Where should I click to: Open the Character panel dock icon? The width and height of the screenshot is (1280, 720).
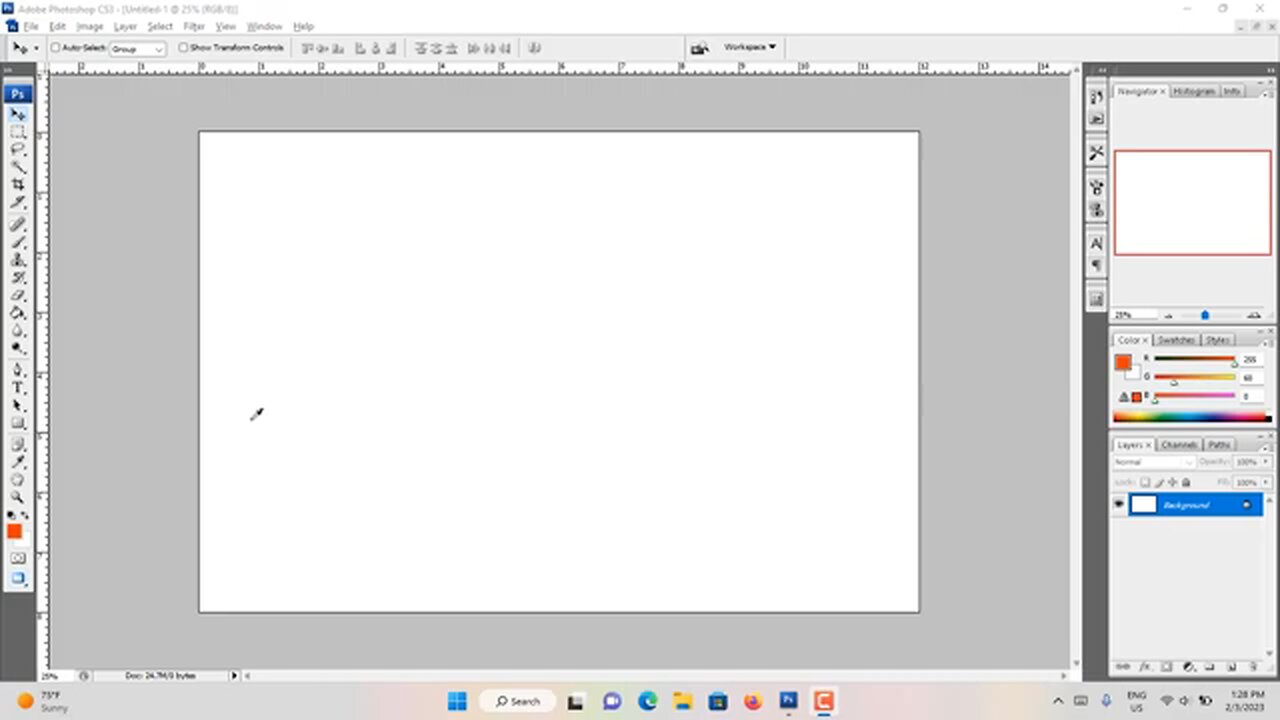click(x=1097, y=244)
